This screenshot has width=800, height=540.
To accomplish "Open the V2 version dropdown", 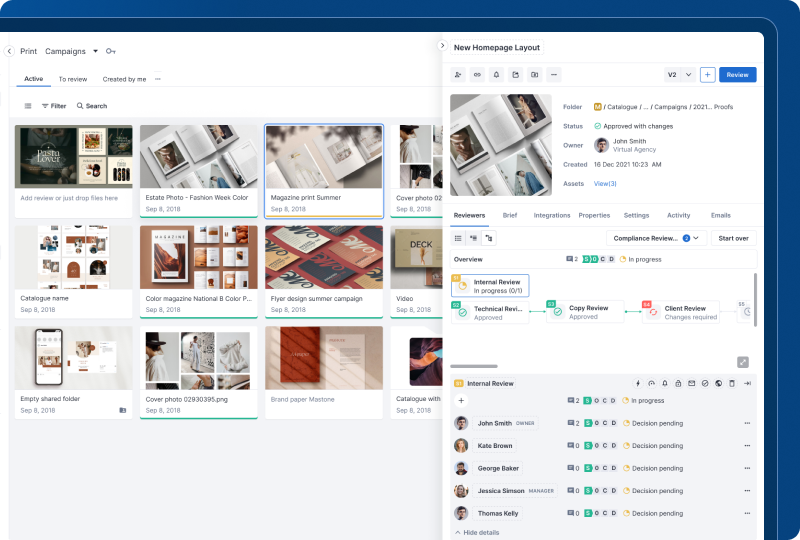I will tap(679, 74).
